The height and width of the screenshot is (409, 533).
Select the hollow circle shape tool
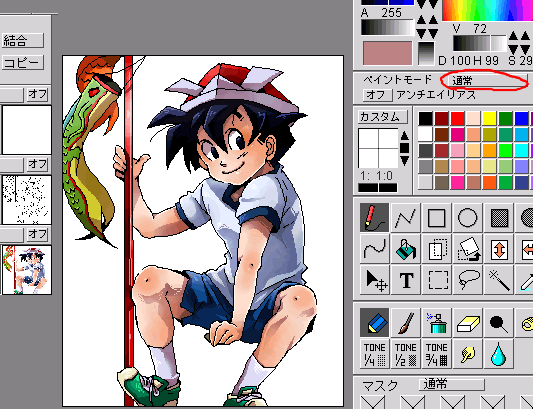pos(468,218)
